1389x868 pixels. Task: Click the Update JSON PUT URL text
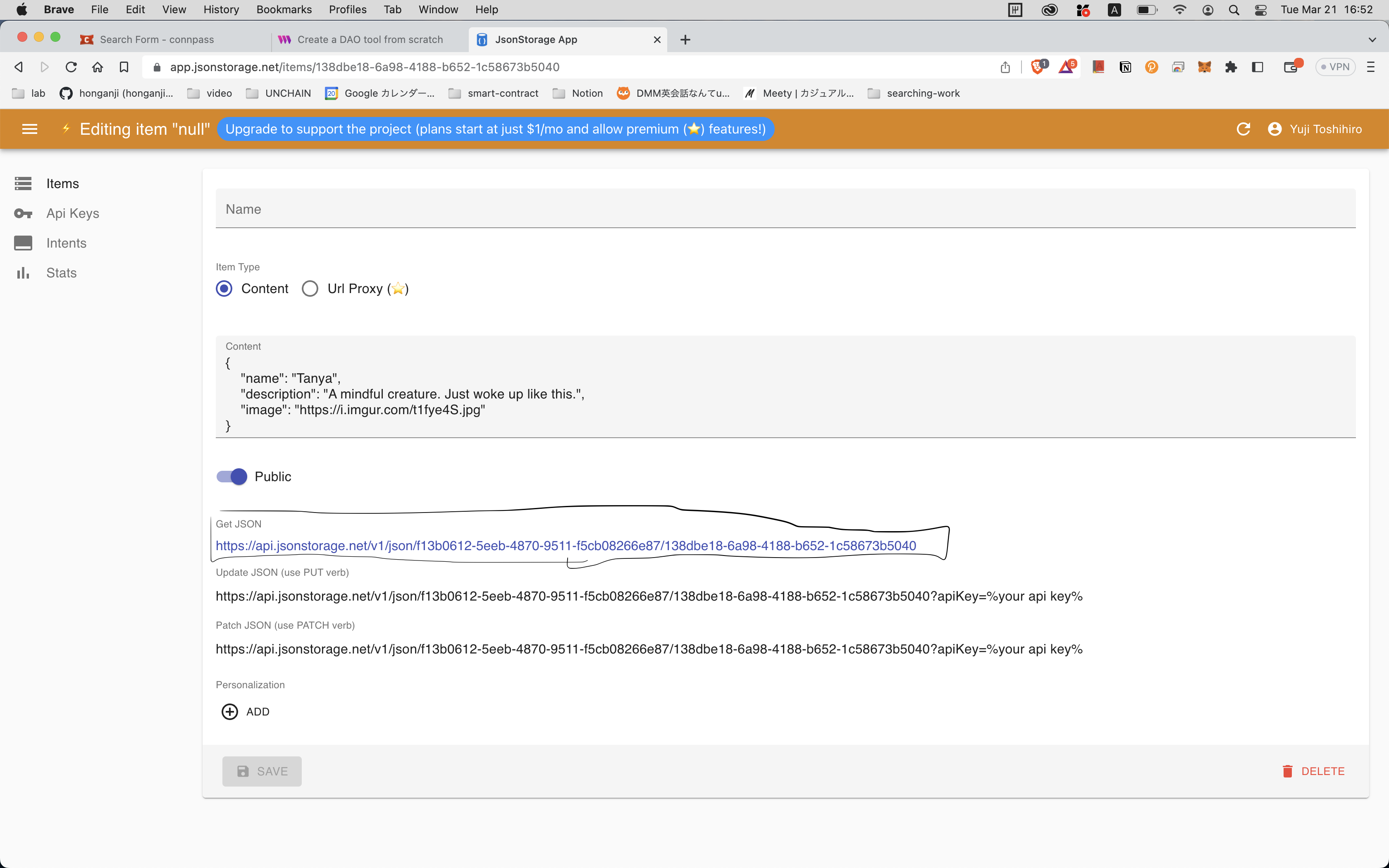(649, 596)
